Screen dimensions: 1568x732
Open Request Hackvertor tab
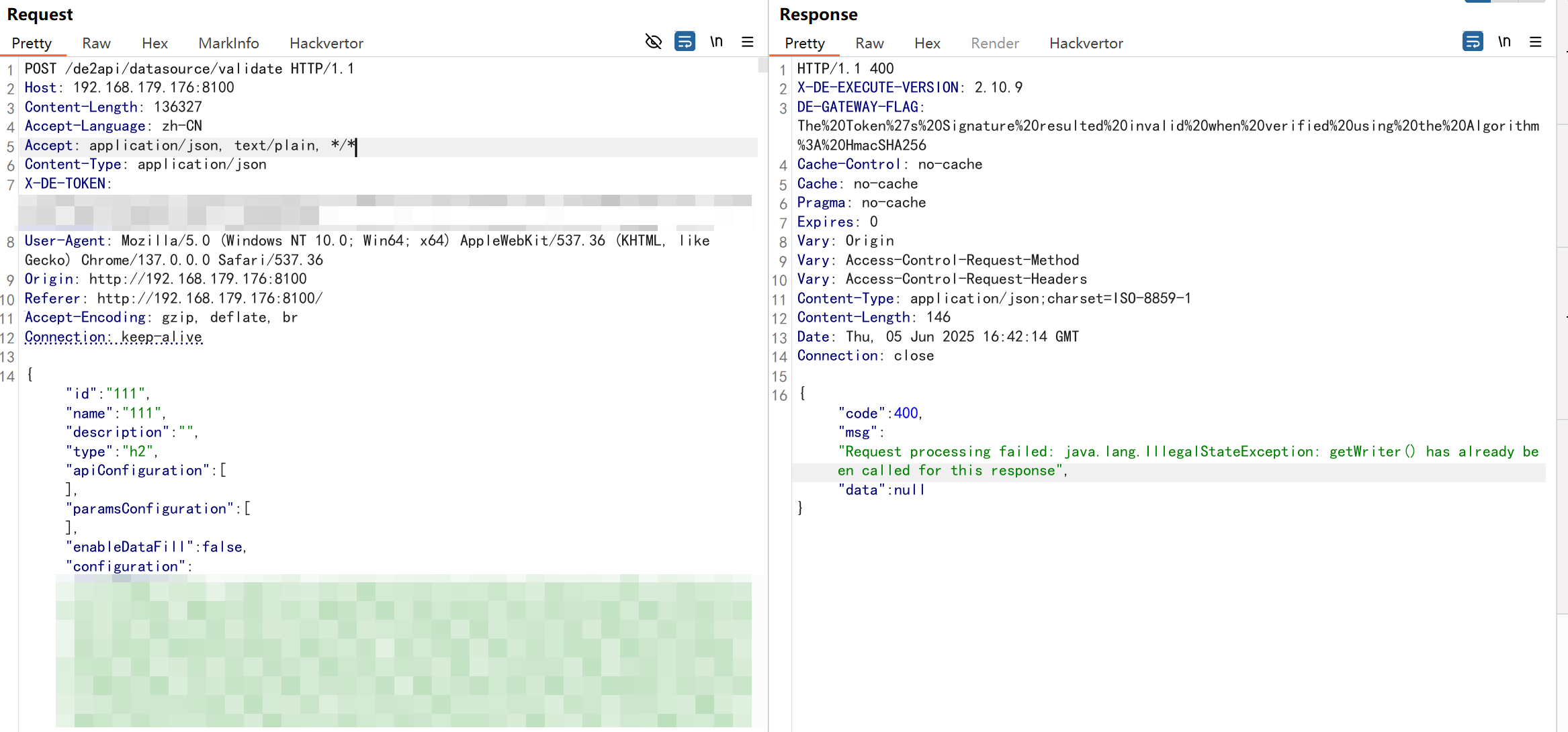pyautogui.click(x=326, y=43)
